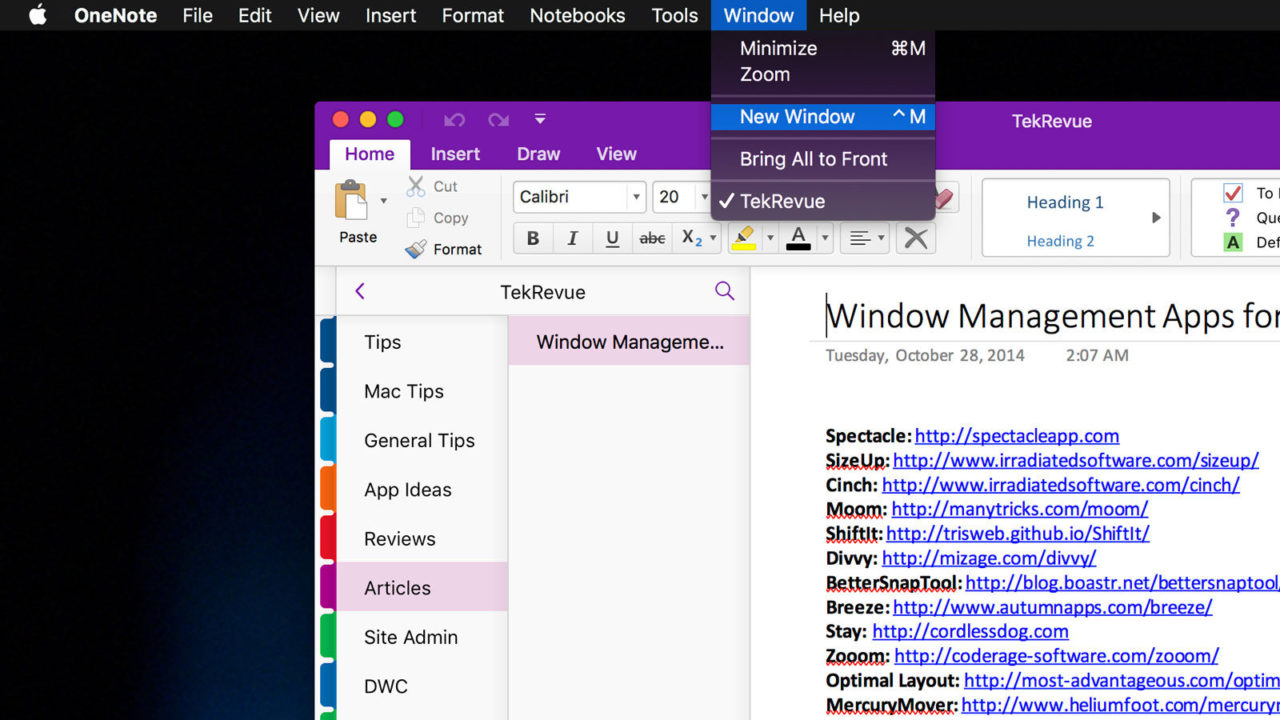Image resolution: width=1280 pixels, height=720 pixels.
Task: Open the mizage.com/divvy link
Action: coord(989,558)
